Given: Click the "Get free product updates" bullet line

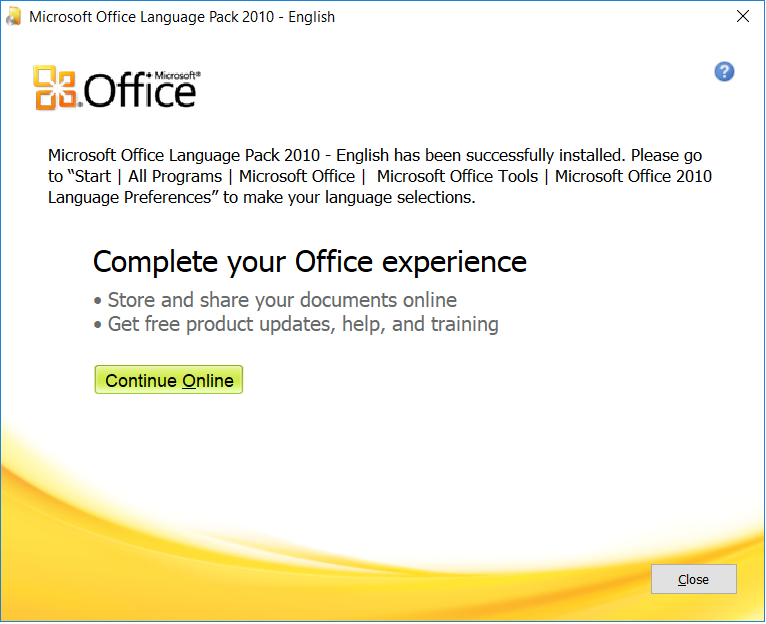Looking at the screenshot, I should [302, 324].
